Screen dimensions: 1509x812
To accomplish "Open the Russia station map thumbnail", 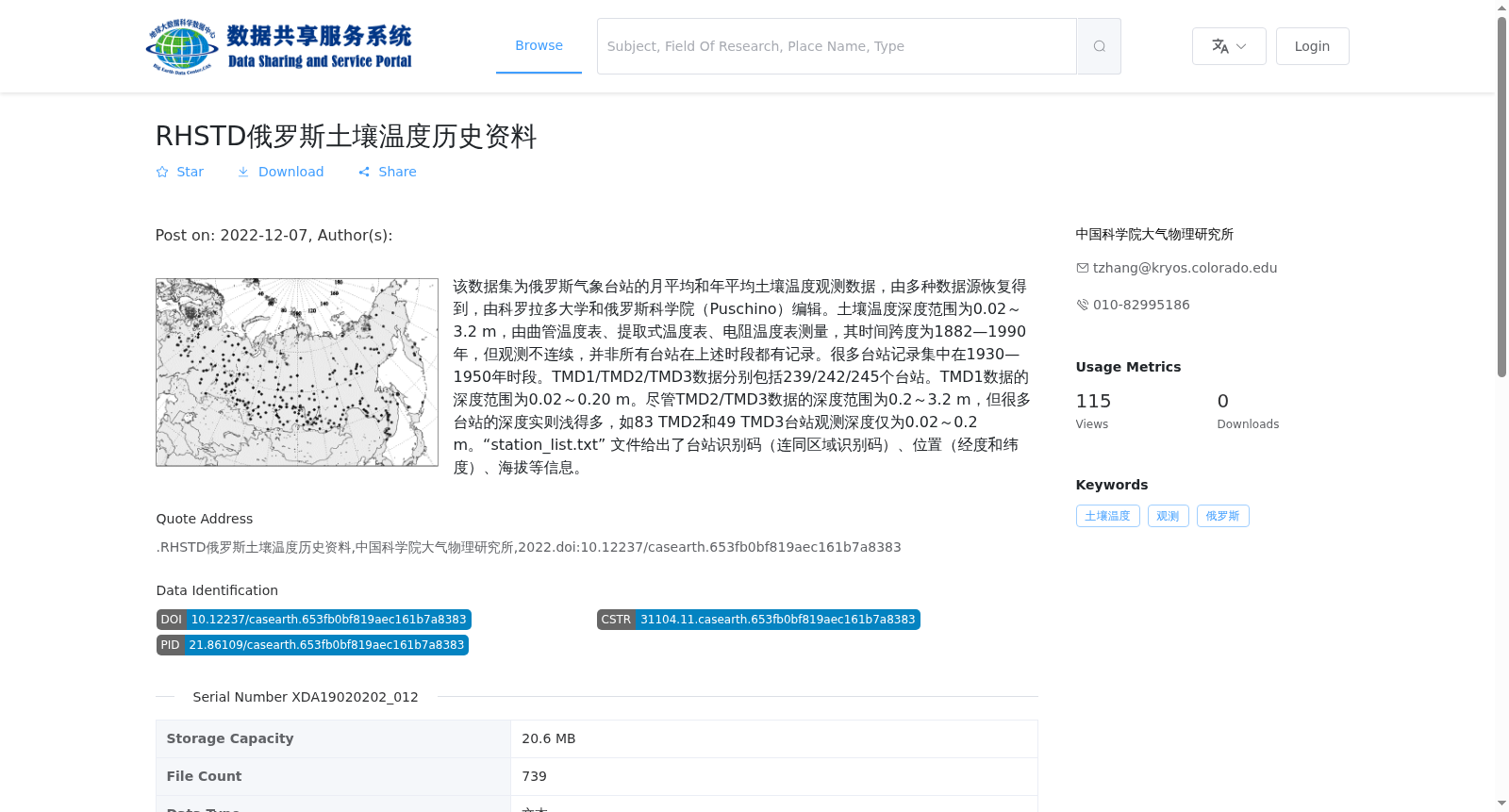I will (x=297, y=373).
